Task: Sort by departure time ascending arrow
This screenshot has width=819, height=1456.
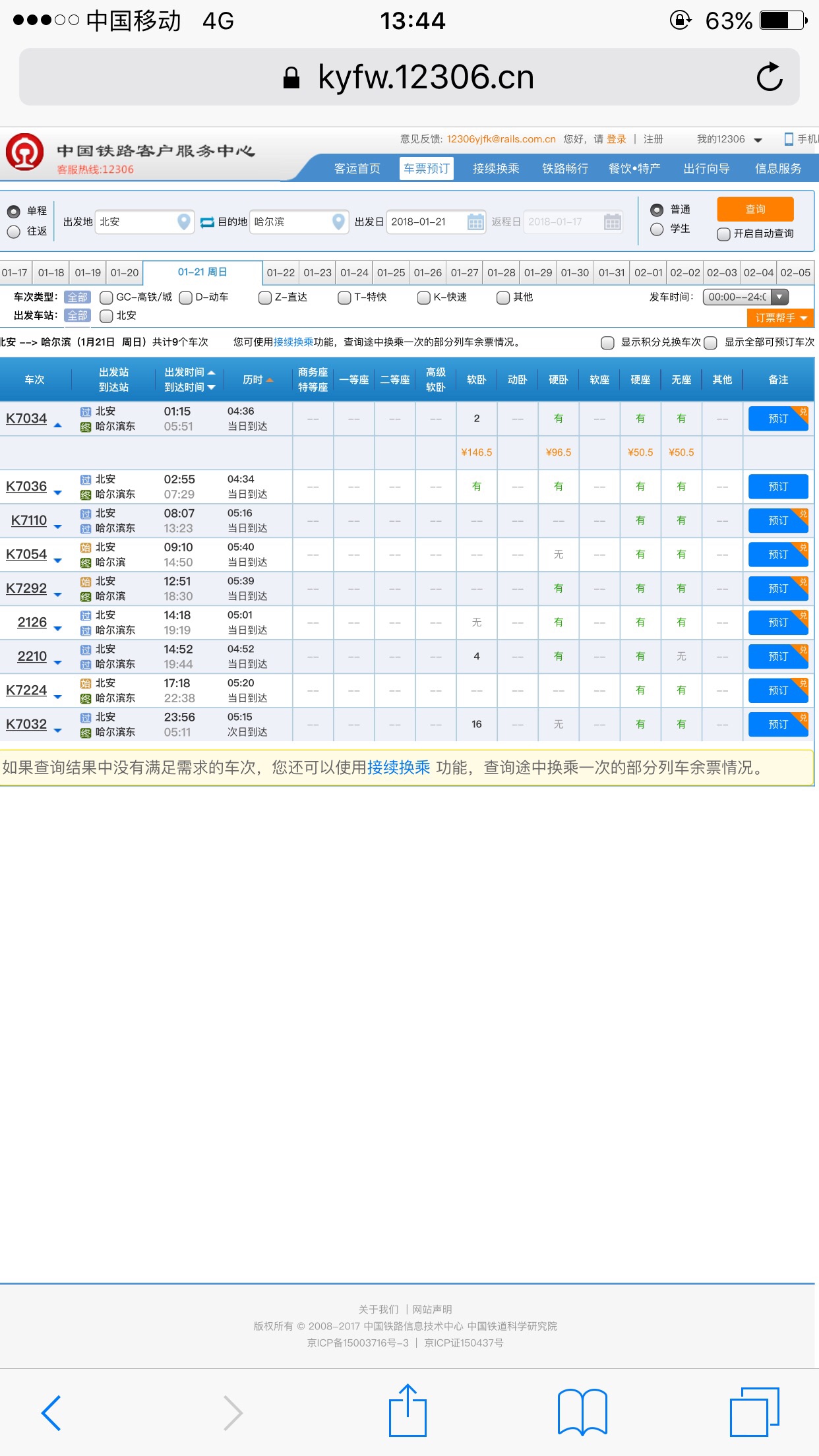Action: tap(212, 373)
